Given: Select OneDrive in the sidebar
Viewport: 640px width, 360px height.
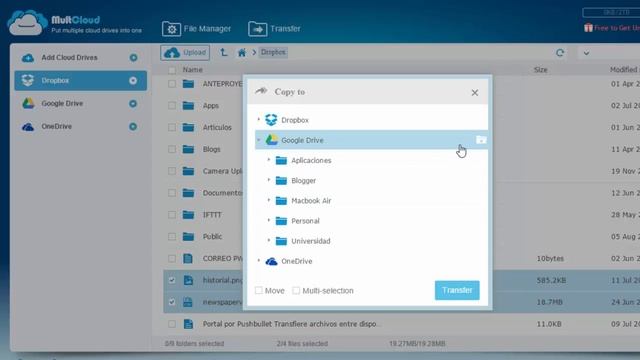Looking at the screenshot, I should (x=56, y=127).
